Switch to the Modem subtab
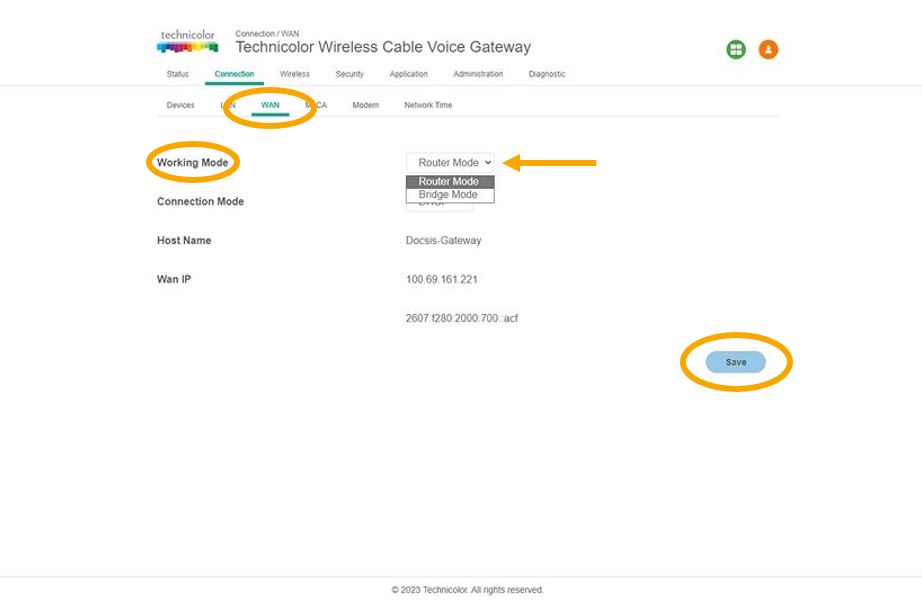Screen dimensions: 922x609 (x=365, y=104)
